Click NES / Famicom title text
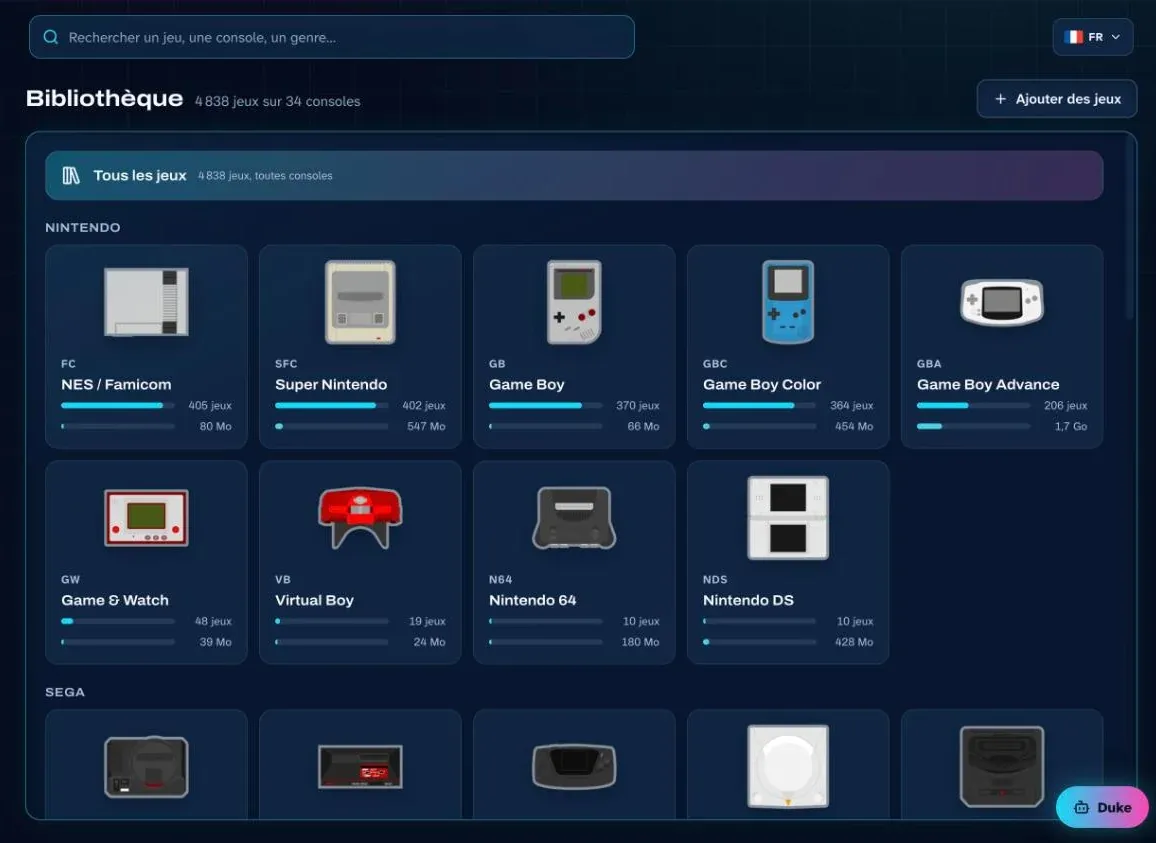 116,384
